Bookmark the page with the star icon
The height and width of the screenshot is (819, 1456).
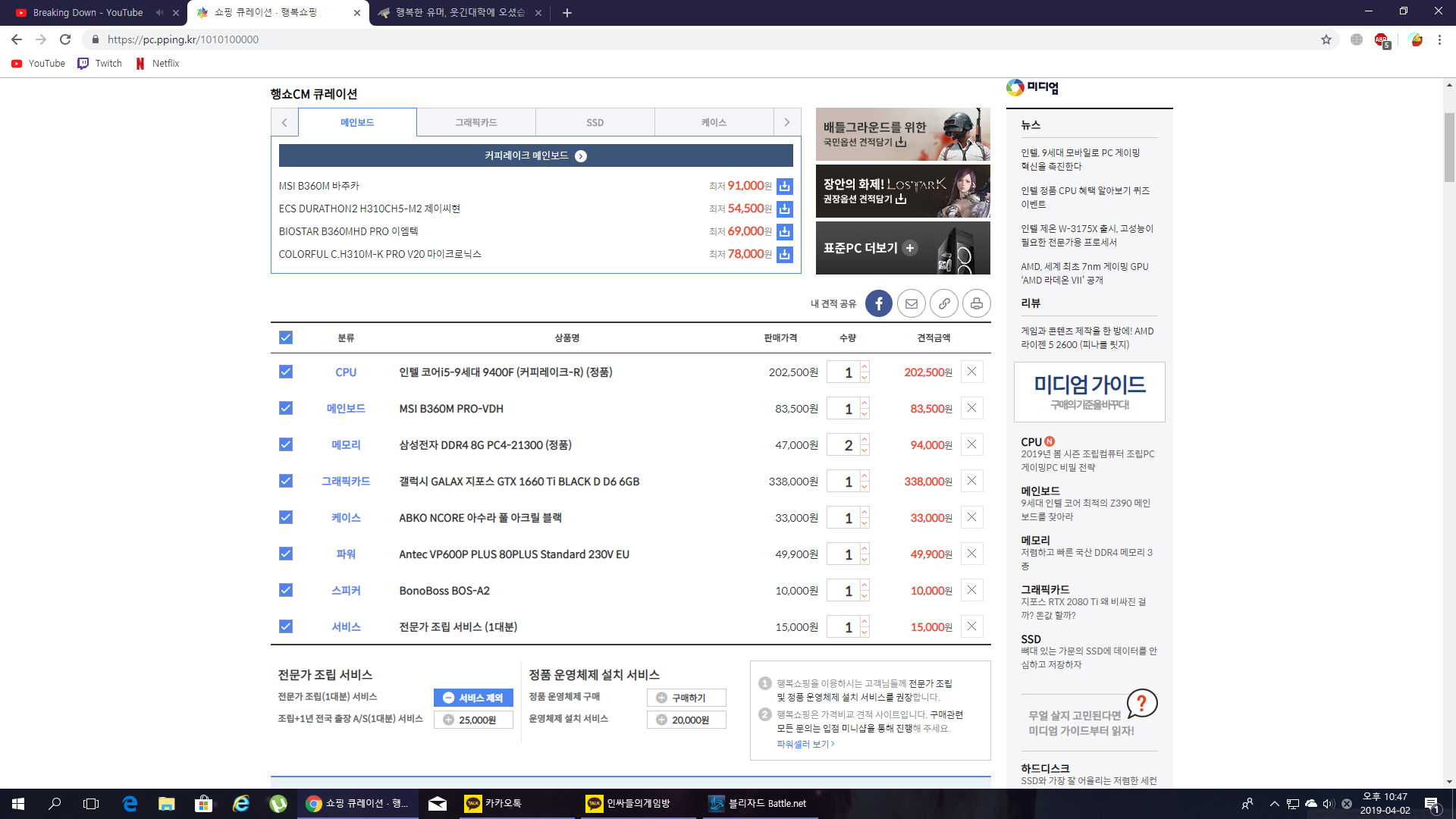pos(1326,39)
